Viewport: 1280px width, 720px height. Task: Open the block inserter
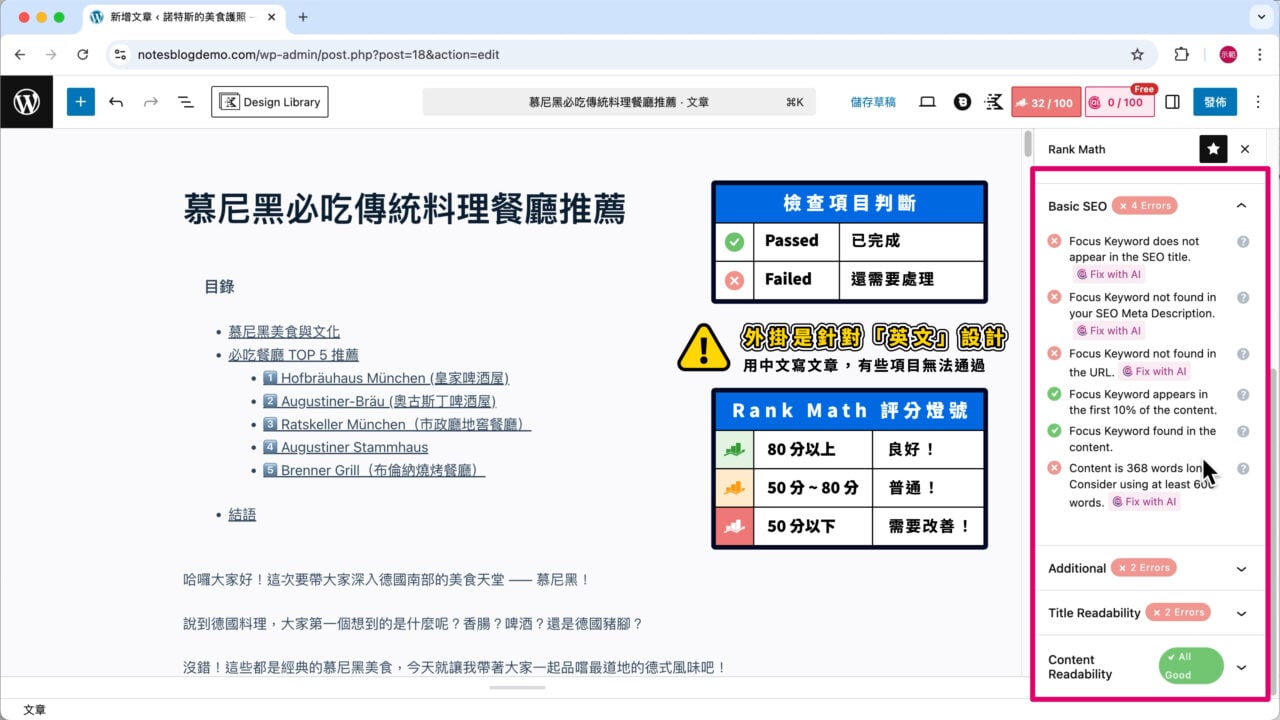pos(81,101)
